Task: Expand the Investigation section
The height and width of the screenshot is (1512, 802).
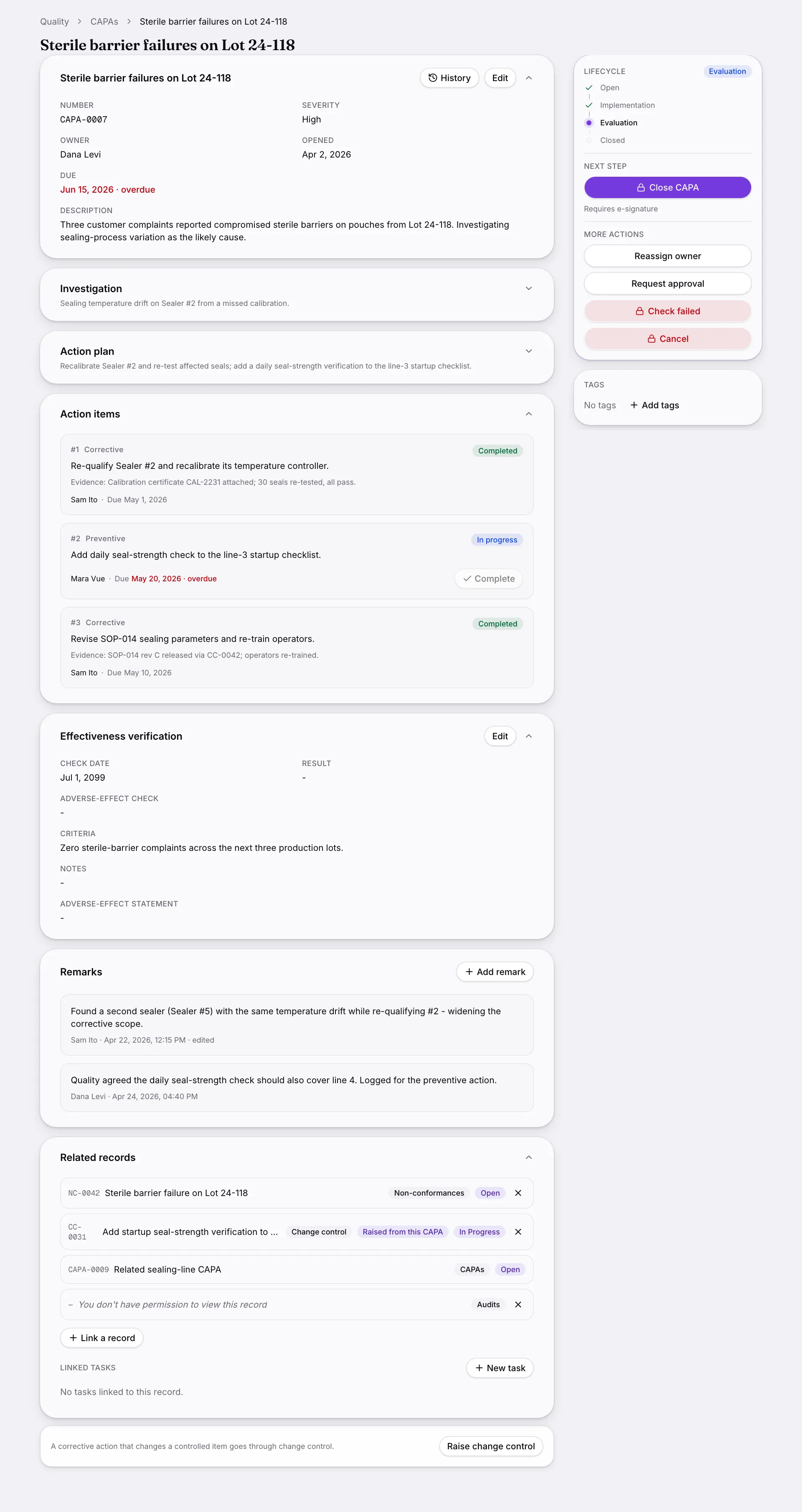Action: pyautogui.click(x=528, y=288)
